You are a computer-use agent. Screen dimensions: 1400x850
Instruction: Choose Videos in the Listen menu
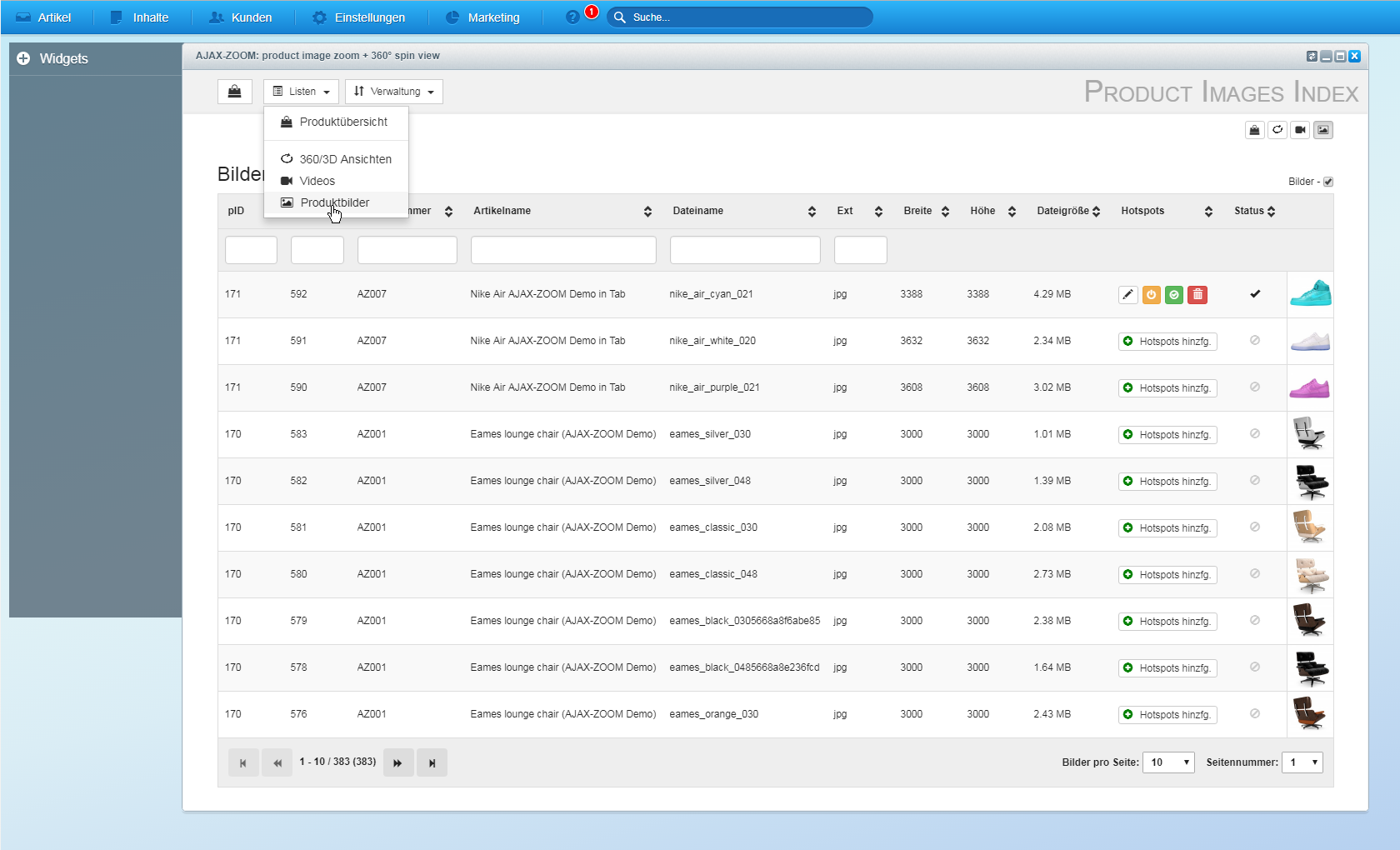(x=317, y=181)
